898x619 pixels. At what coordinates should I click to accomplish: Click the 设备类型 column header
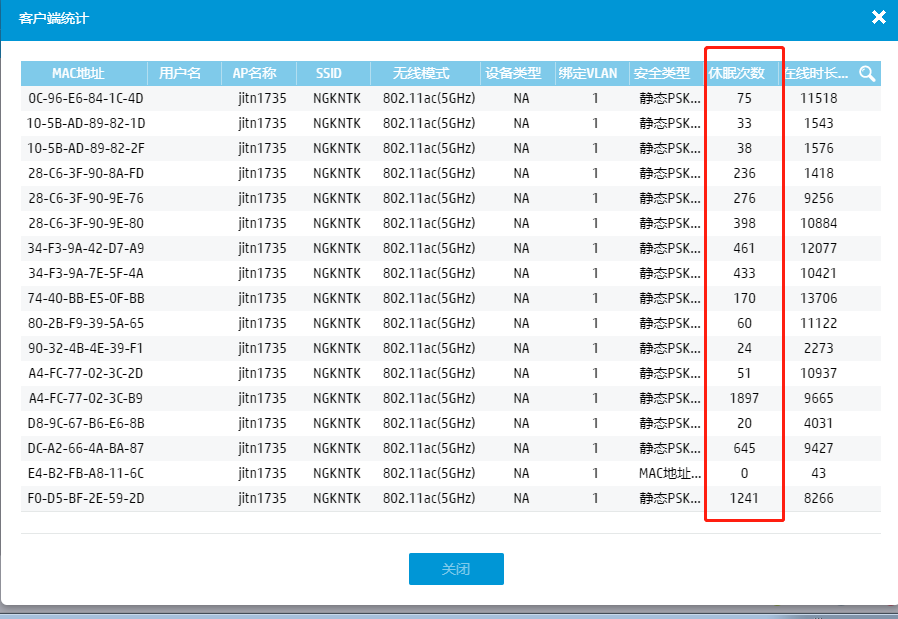(x=513, y=73)
